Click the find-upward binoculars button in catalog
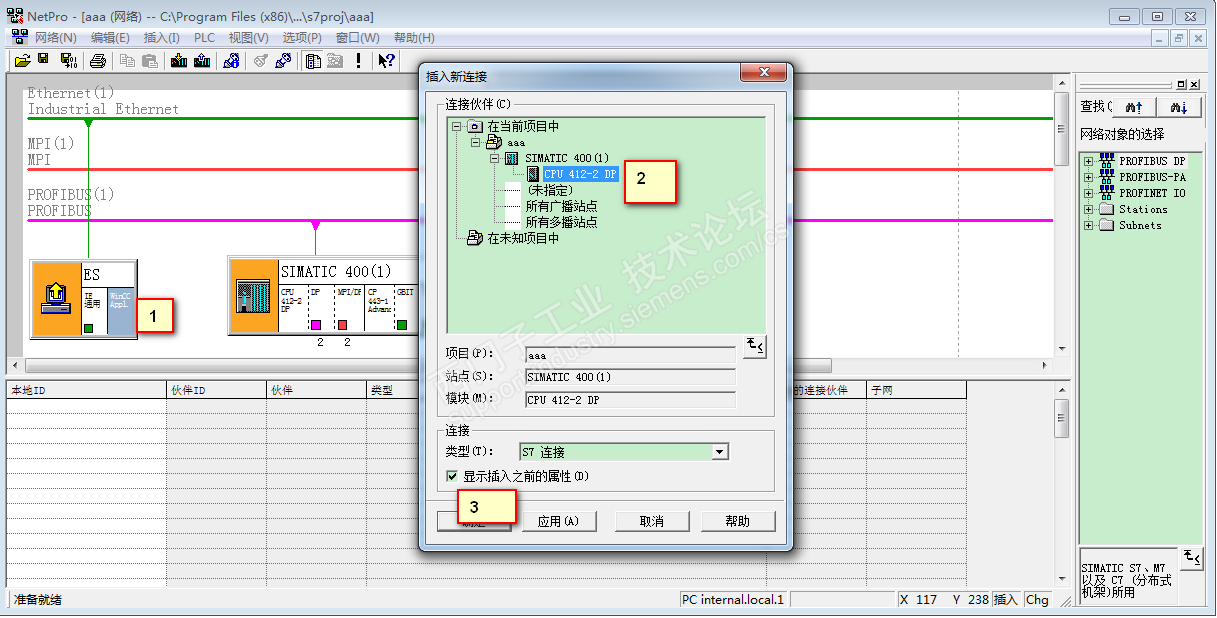This screenshot has width=1217, height=618. click(x=1133, y=106)
